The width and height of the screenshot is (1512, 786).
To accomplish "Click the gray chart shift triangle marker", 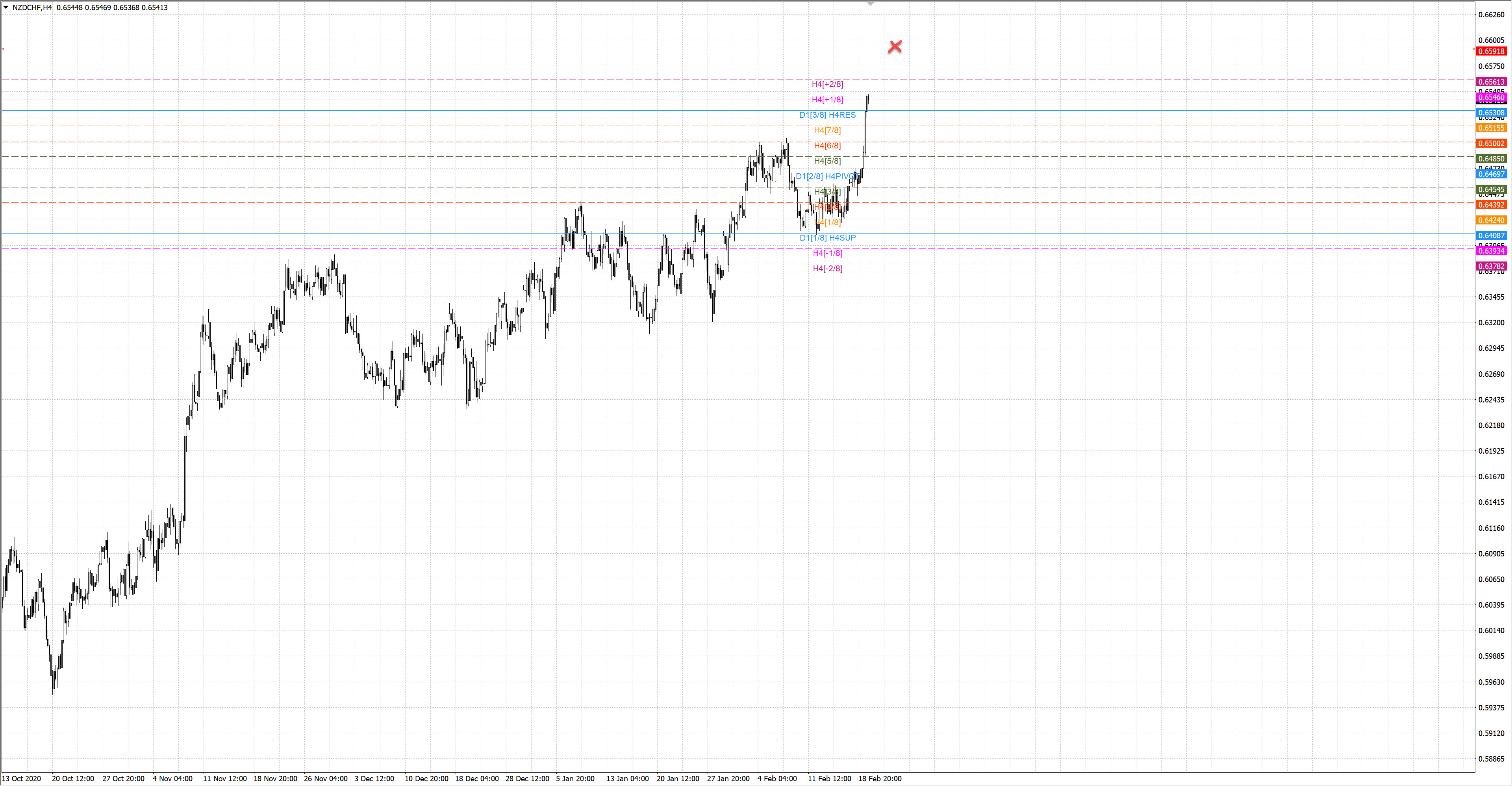I will [x=871, y=4].
